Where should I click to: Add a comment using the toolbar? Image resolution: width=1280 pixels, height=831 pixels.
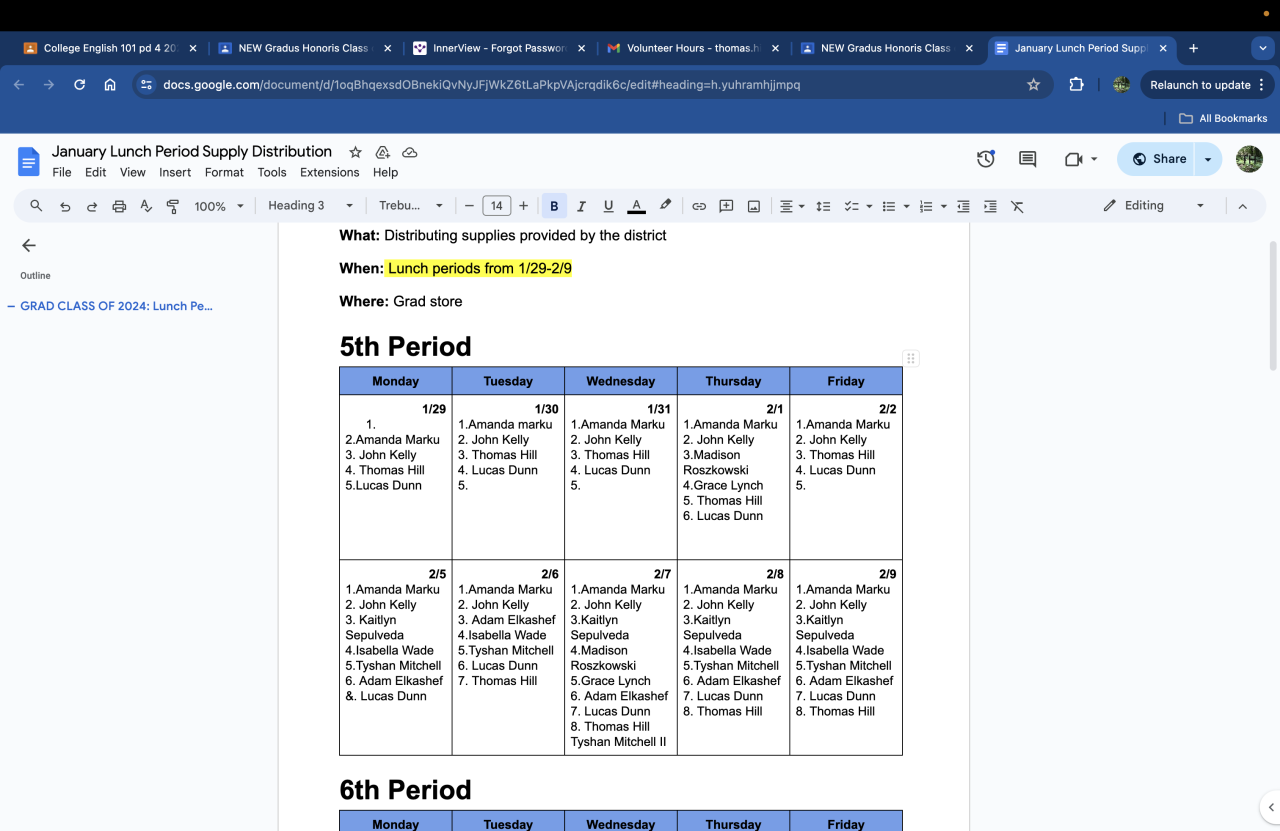tap(727, 206)
